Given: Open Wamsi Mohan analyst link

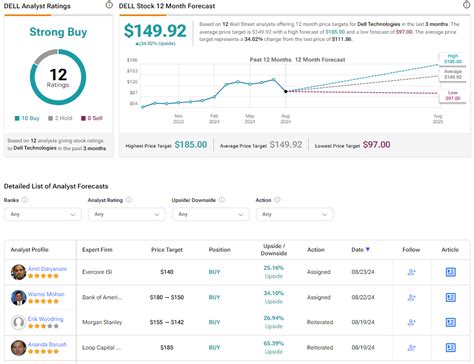Looking at the screenshot, I should pyautogui.click(x=46, y=294).
